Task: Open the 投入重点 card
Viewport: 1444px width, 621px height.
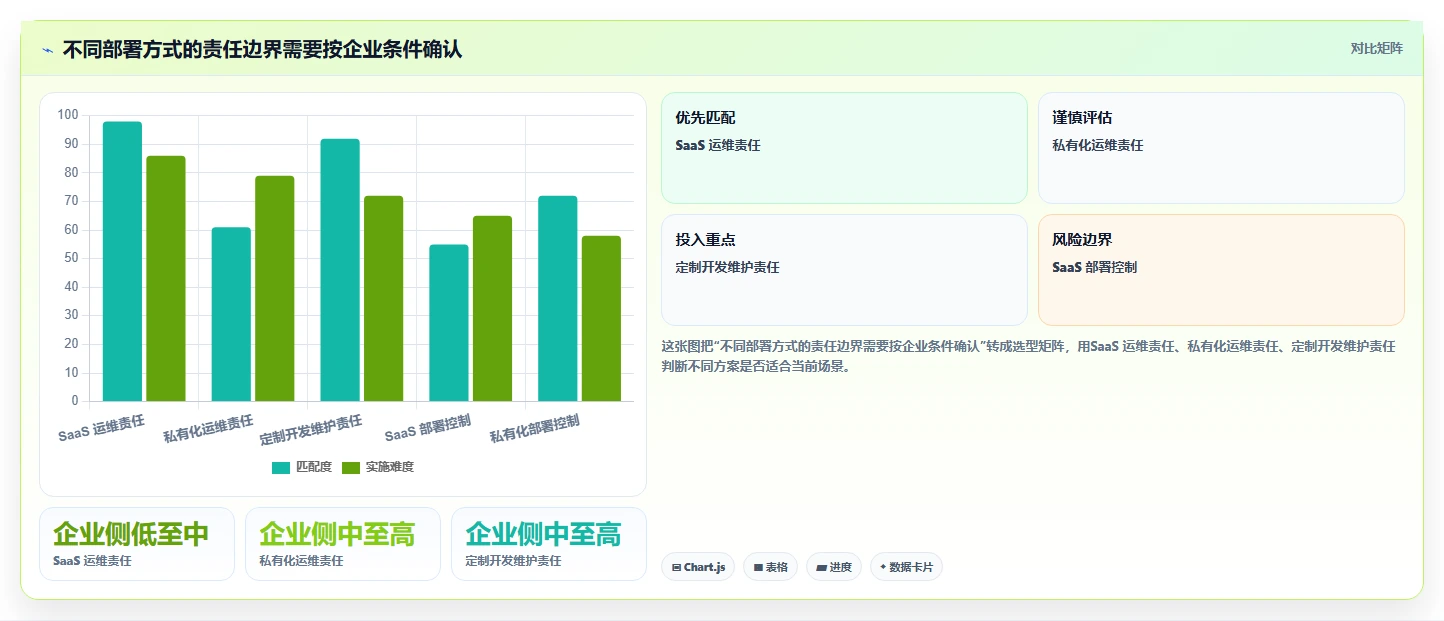Action: (844, 270)
